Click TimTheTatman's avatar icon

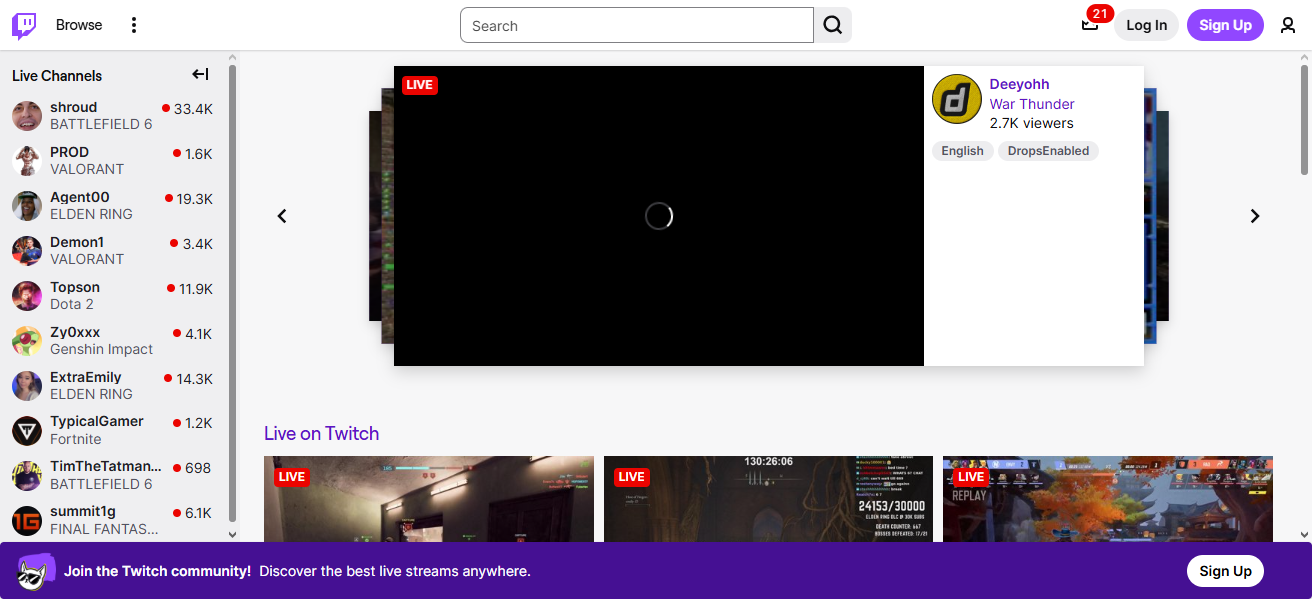pos(27,476)
